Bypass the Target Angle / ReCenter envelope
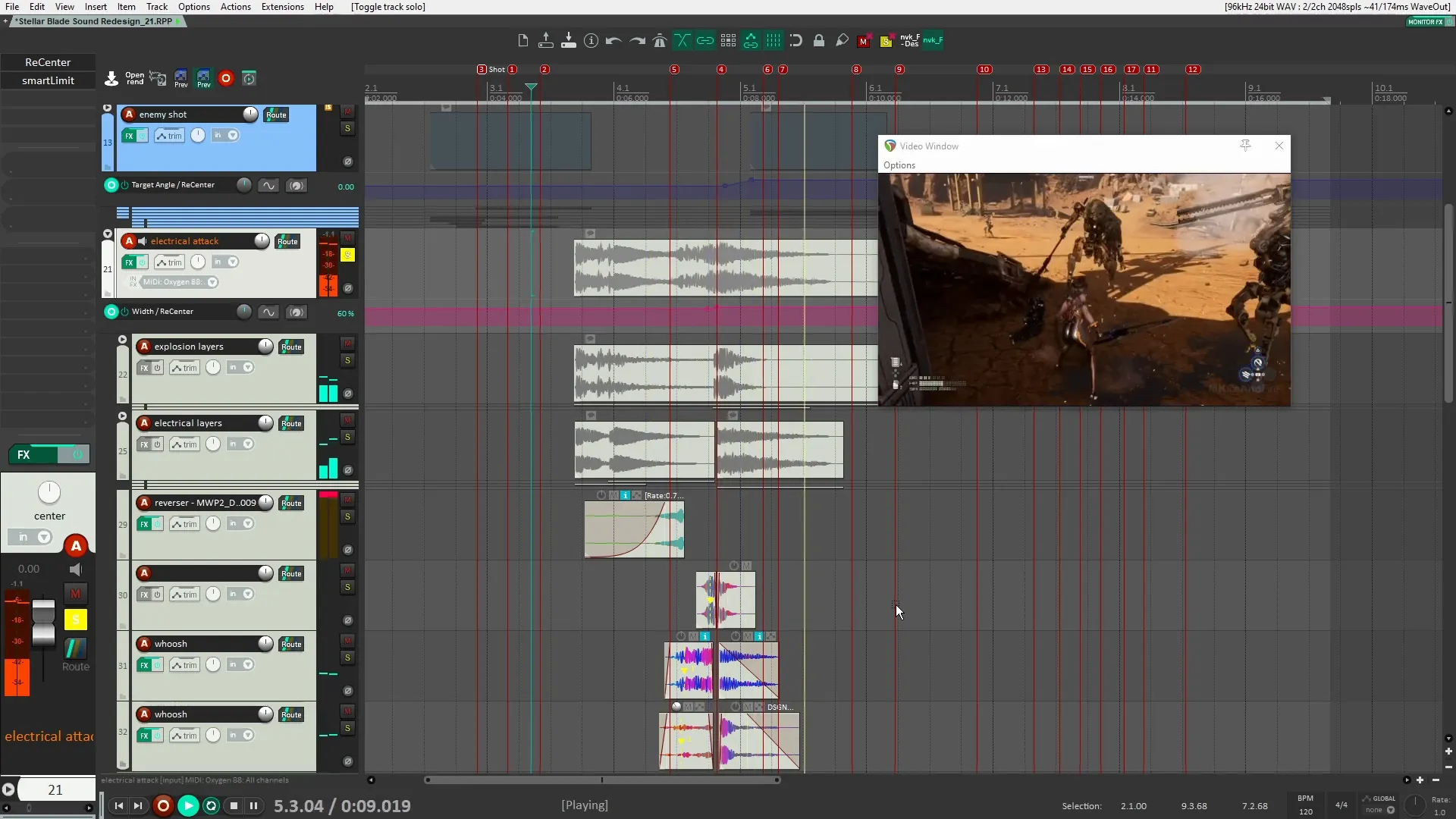1456x819 pixels. [x=124, y=185]
